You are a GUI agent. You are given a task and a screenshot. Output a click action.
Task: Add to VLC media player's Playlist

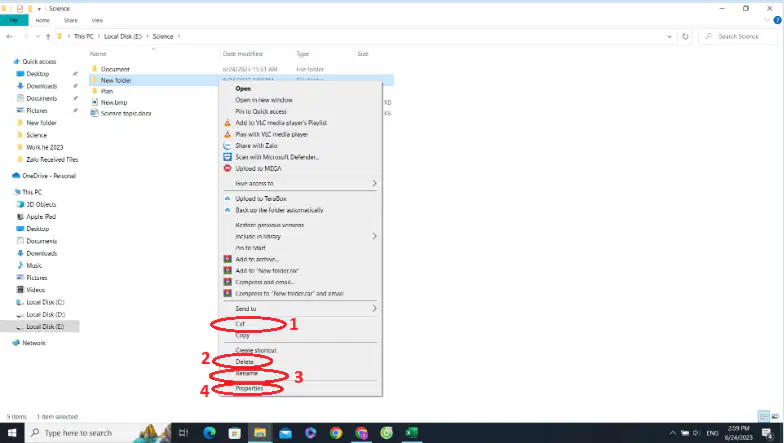(281, 122)
